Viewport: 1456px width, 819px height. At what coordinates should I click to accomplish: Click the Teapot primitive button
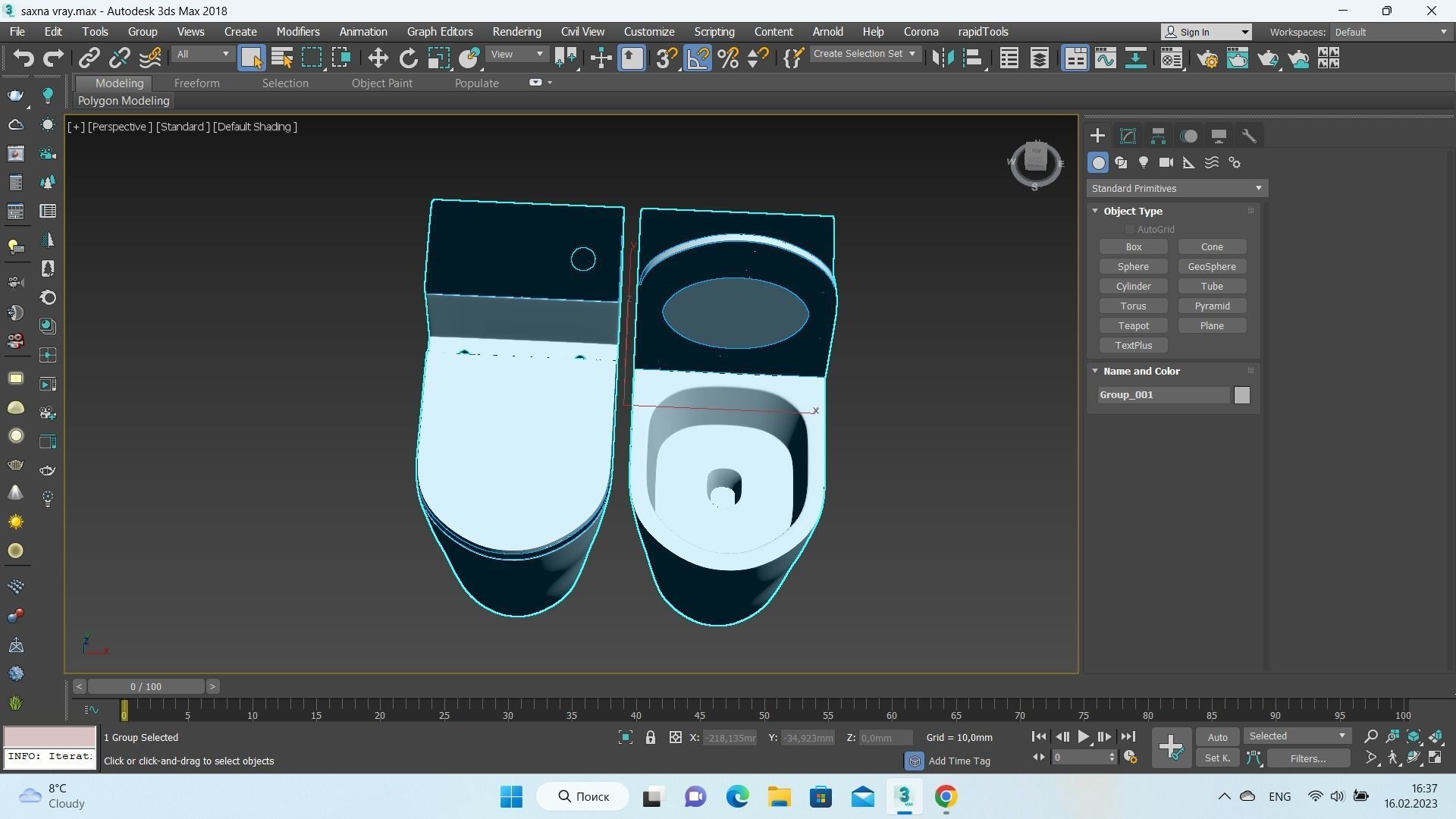click(x=1133, y=326)
